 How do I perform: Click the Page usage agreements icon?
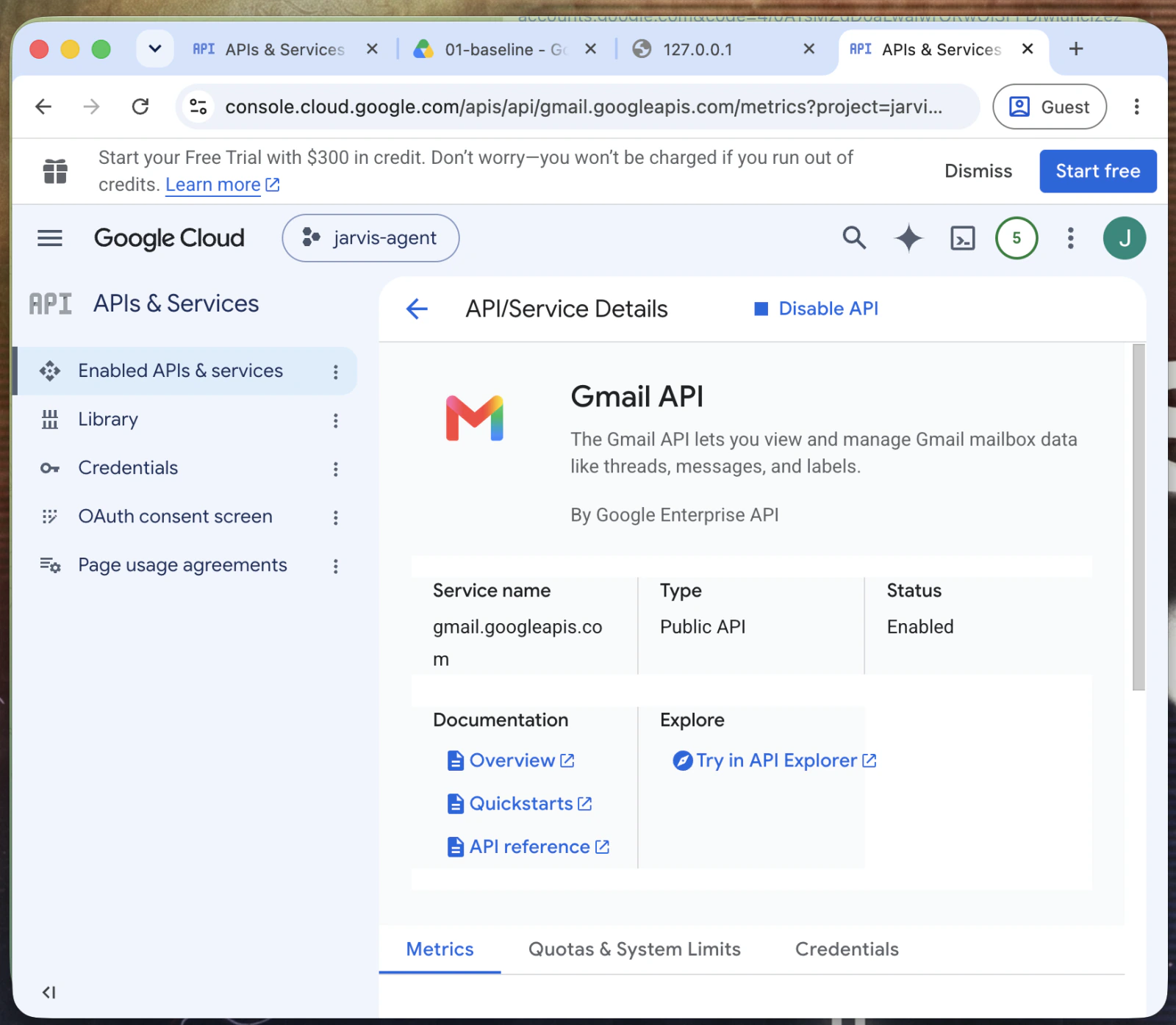coord(50,565)
